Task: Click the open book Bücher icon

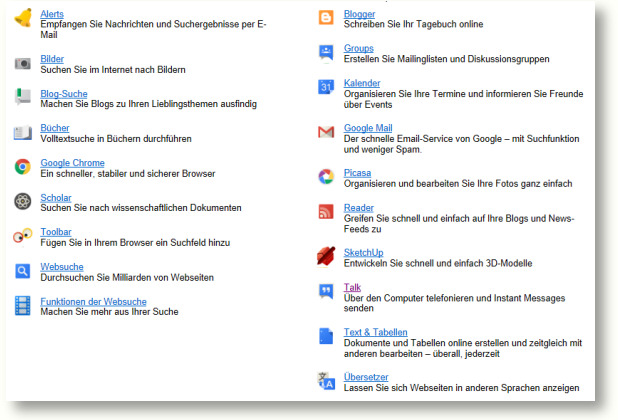Action: point(22,132)
